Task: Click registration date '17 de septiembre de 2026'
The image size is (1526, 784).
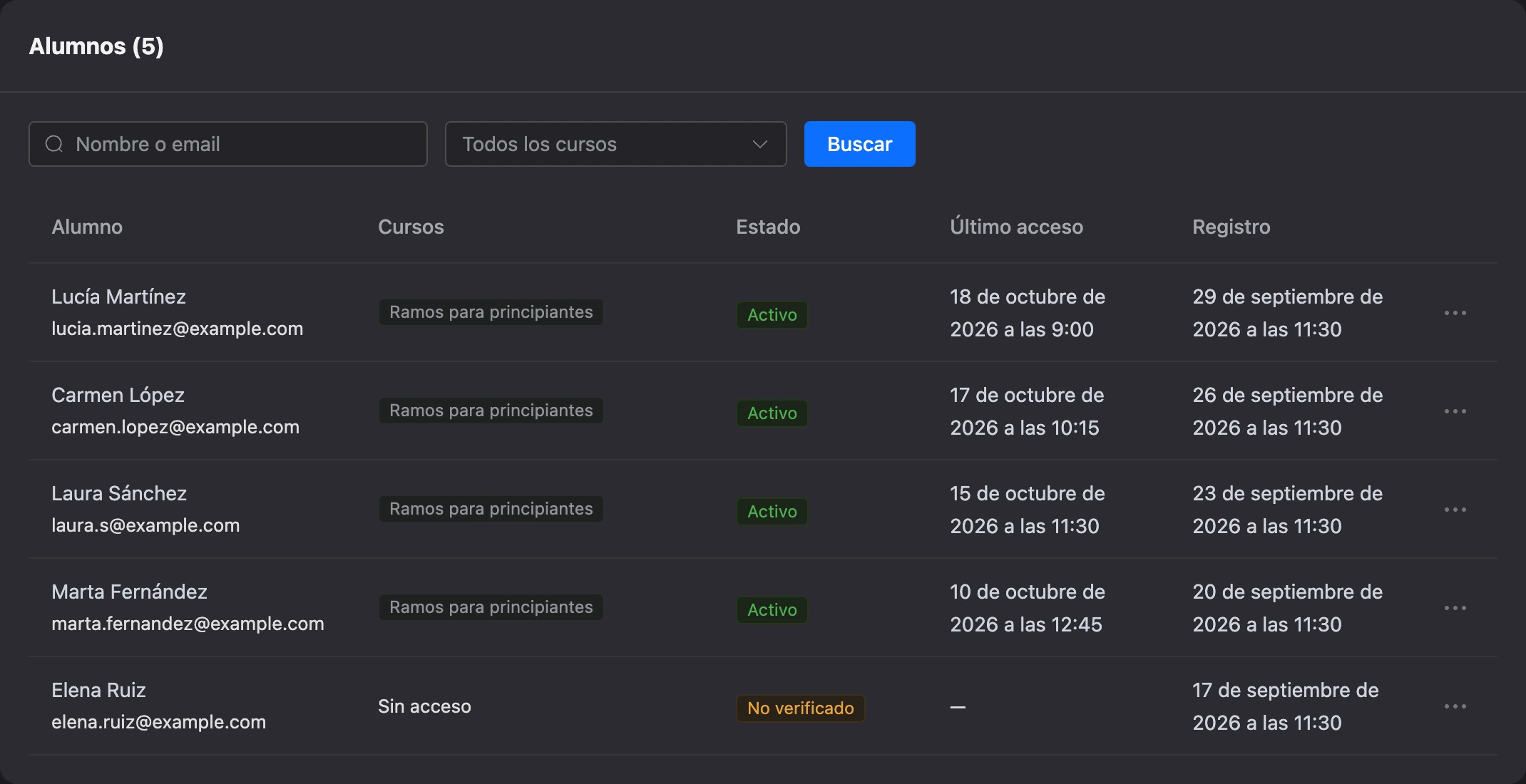Action: (x=1286, y=706)
